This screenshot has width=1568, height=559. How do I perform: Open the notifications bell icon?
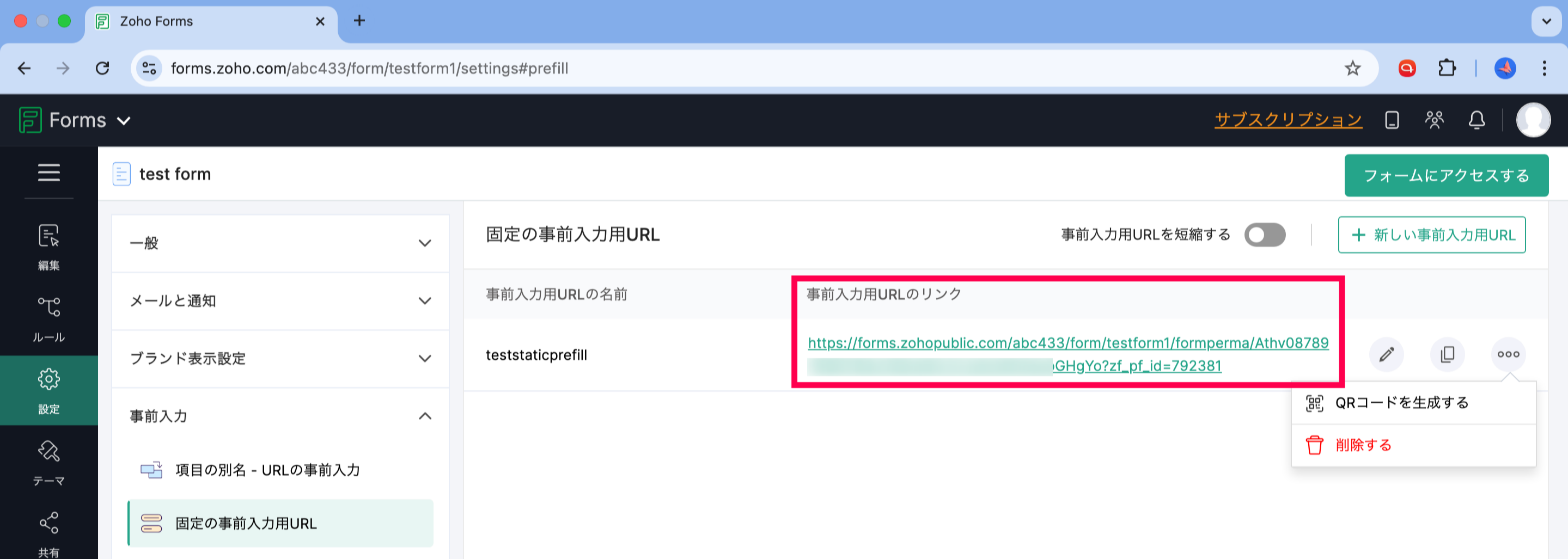pyautogui.click(x=1476, y=120)
